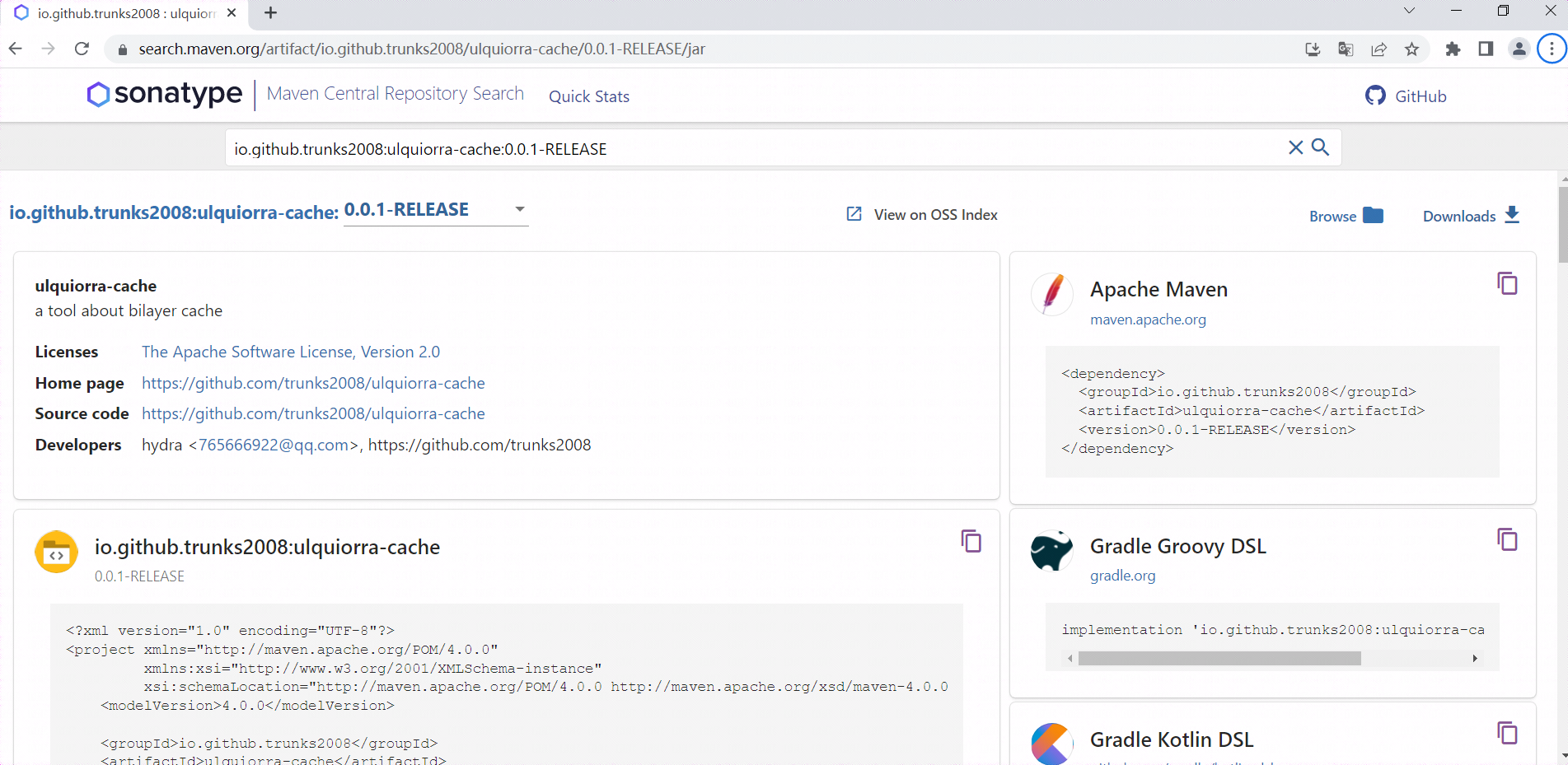Copy the POM XML content
Image resolution: width=1568 pixels, height=765 pixels.
[971, 542]
